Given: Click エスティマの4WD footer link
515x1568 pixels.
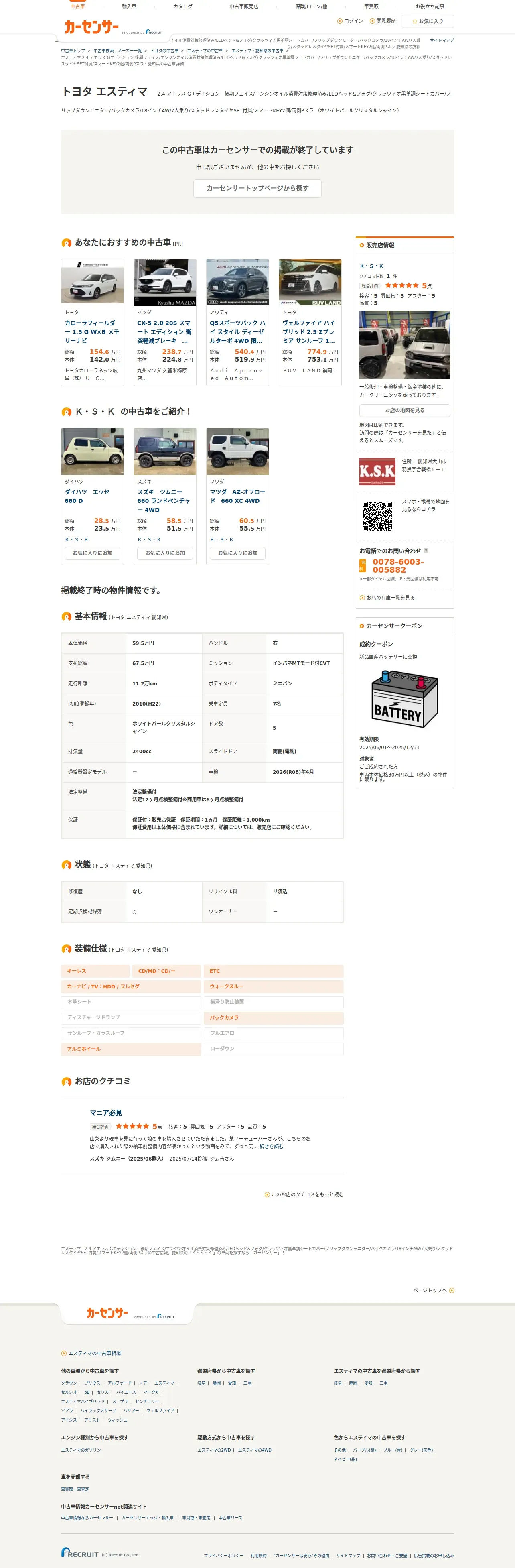Looking at the screenshot, I should 255,1450.
